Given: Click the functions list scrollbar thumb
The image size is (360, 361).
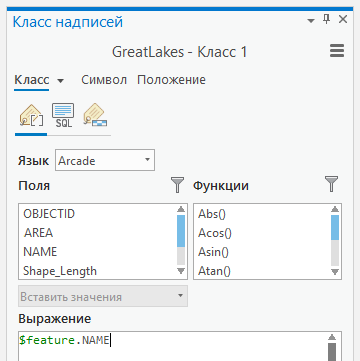Looking at the screenshot, I should [335, 227].
